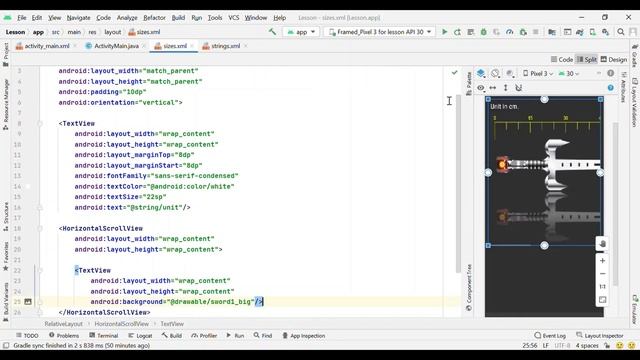Toggle the view options eye icon
This screenshot has width=640, height=360.
[x=481, y=88]
